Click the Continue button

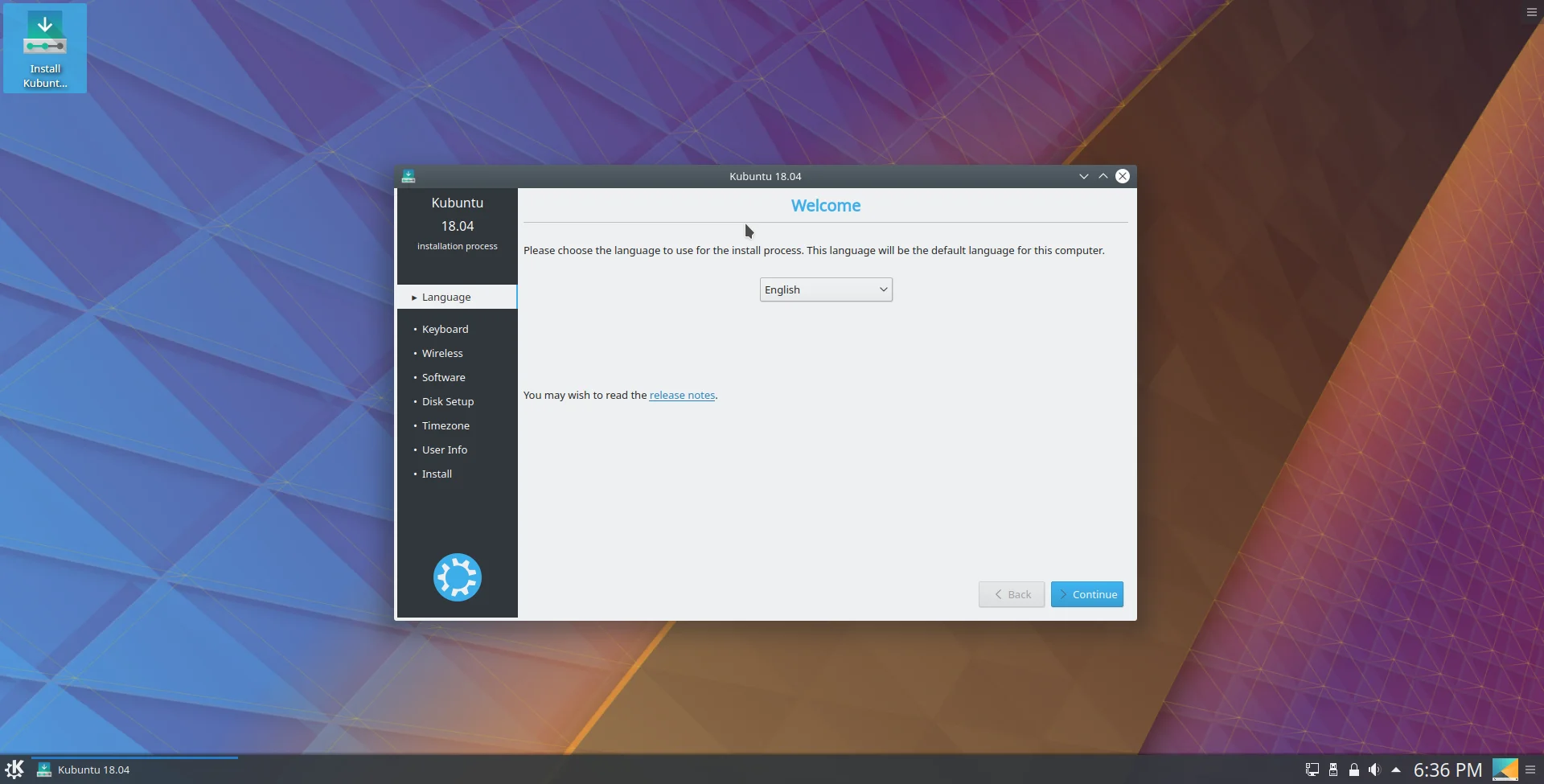click(1087, 594)
